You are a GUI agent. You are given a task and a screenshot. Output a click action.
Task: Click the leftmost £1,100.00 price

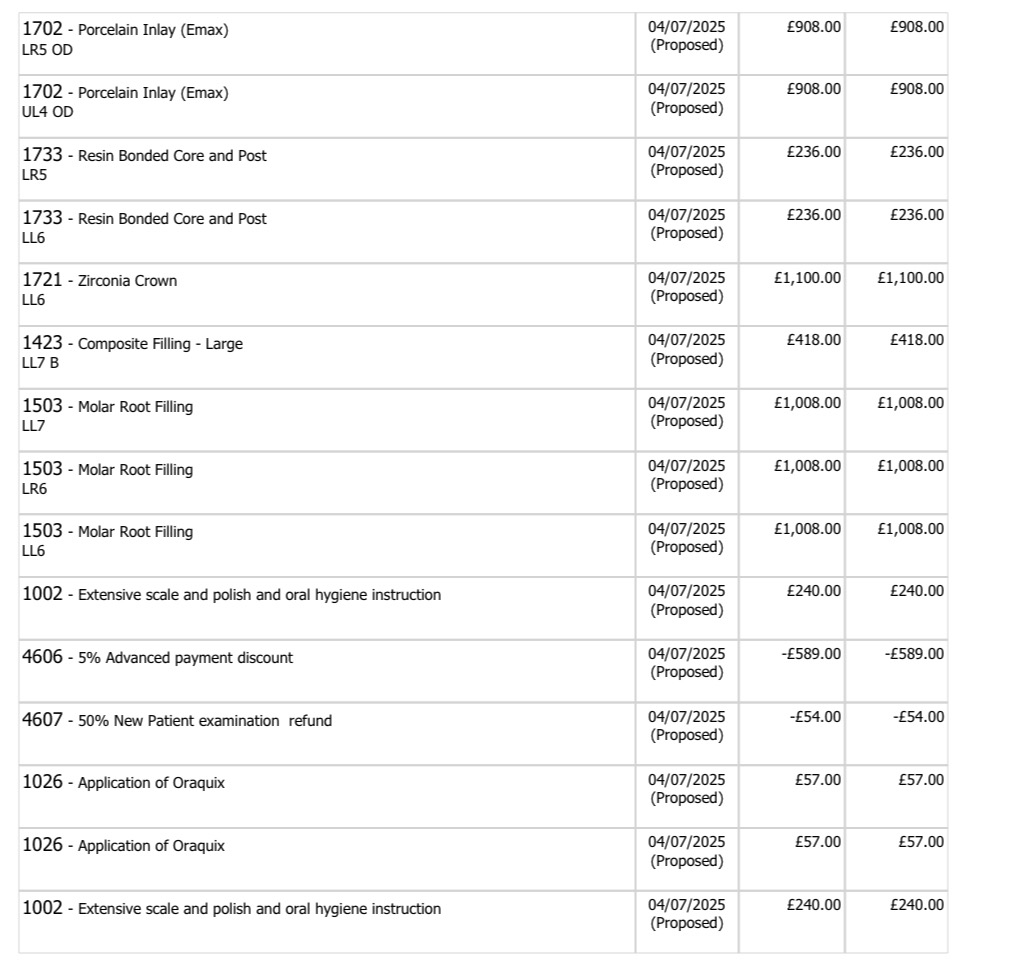pyautogui.click(x=808, y=277)
